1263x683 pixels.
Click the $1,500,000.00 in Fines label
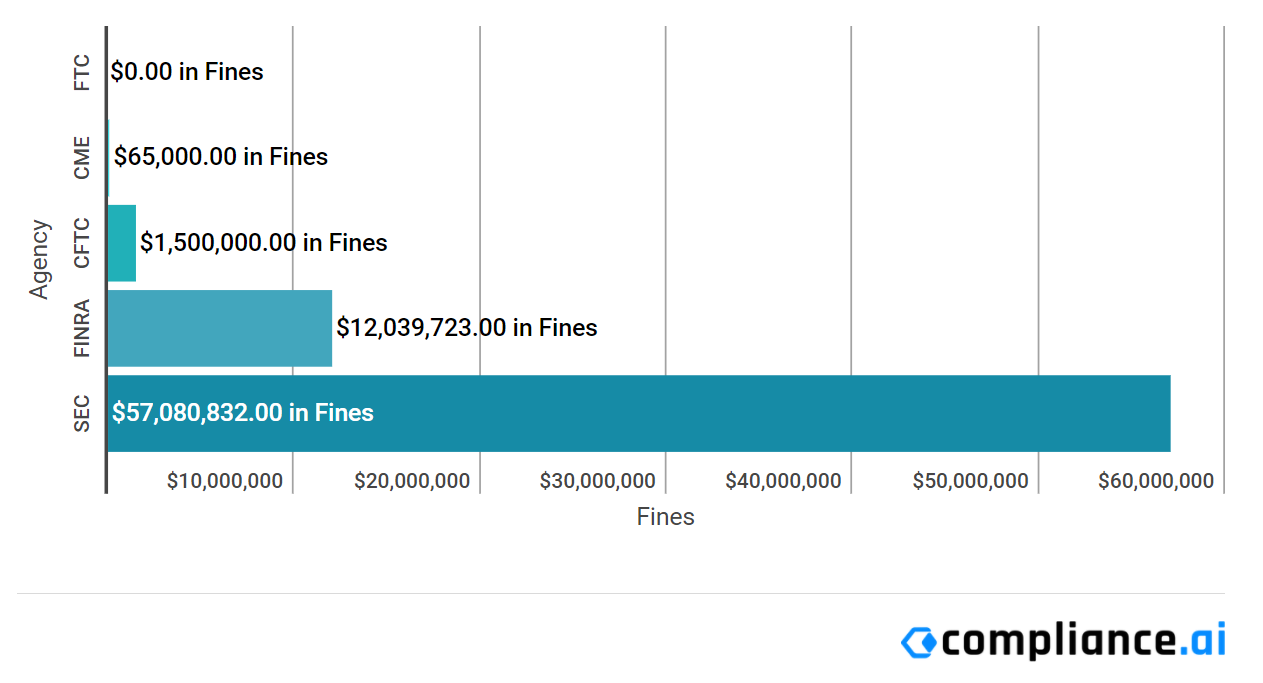pyautogui.click(x=264, y=243)
